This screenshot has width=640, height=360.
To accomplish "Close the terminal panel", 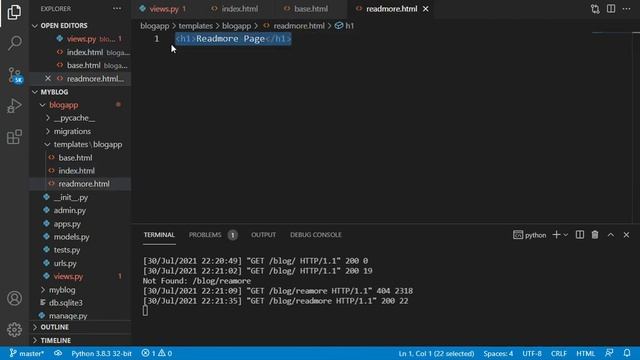I will click(x=626, y=235).
